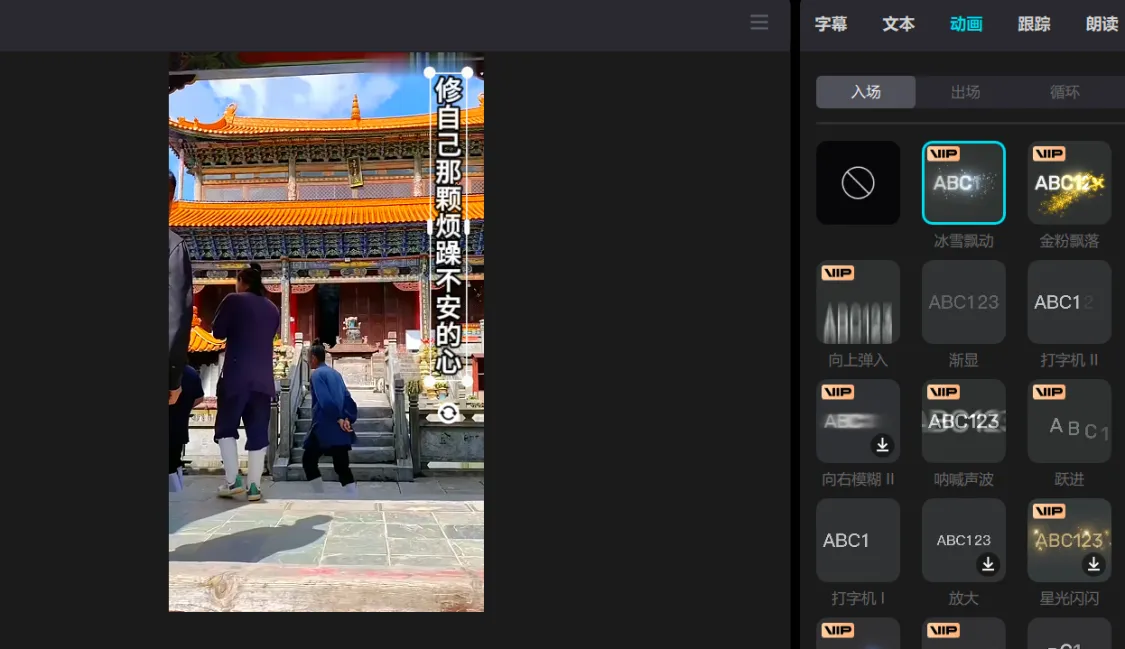Click the rotate handle below the text box
This screenshot has width=1125, height=649.
coord(448,413)
